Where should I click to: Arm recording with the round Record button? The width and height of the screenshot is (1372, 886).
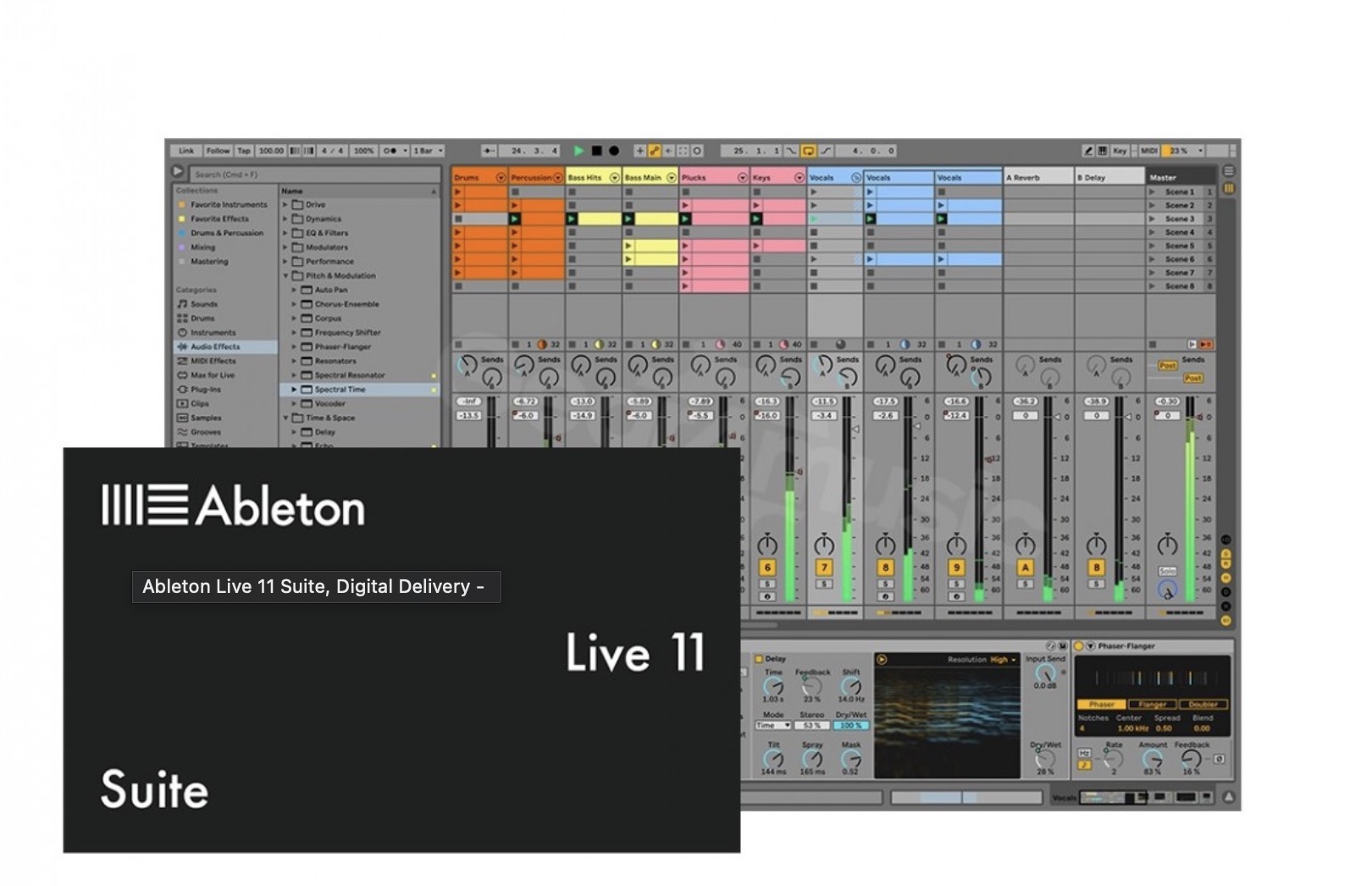[x=614, y=151]
